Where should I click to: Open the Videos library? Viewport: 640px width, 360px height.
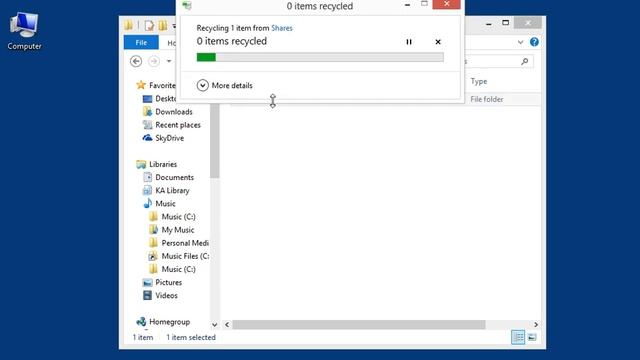pos(160,296)
